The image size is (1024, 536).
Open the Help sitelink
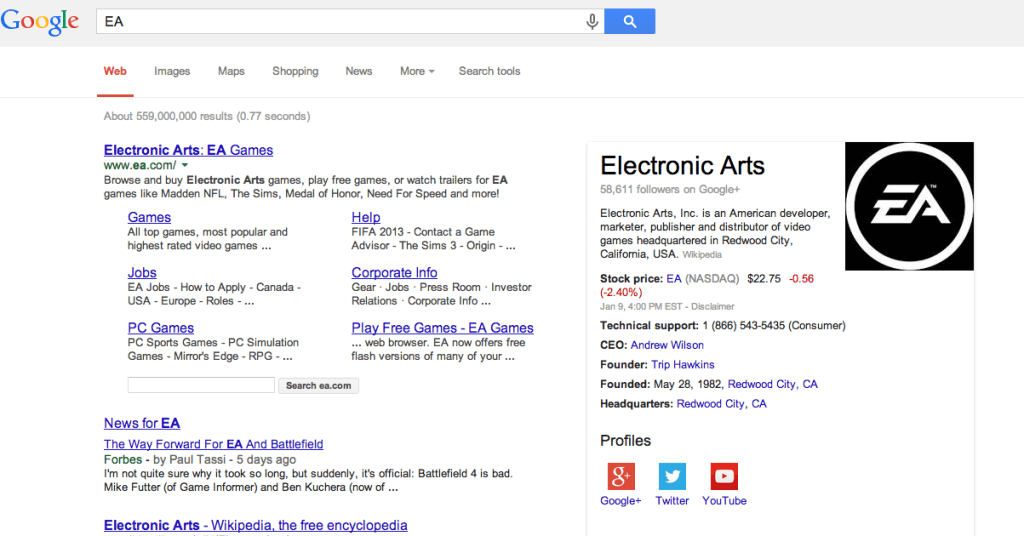[366, 217]
